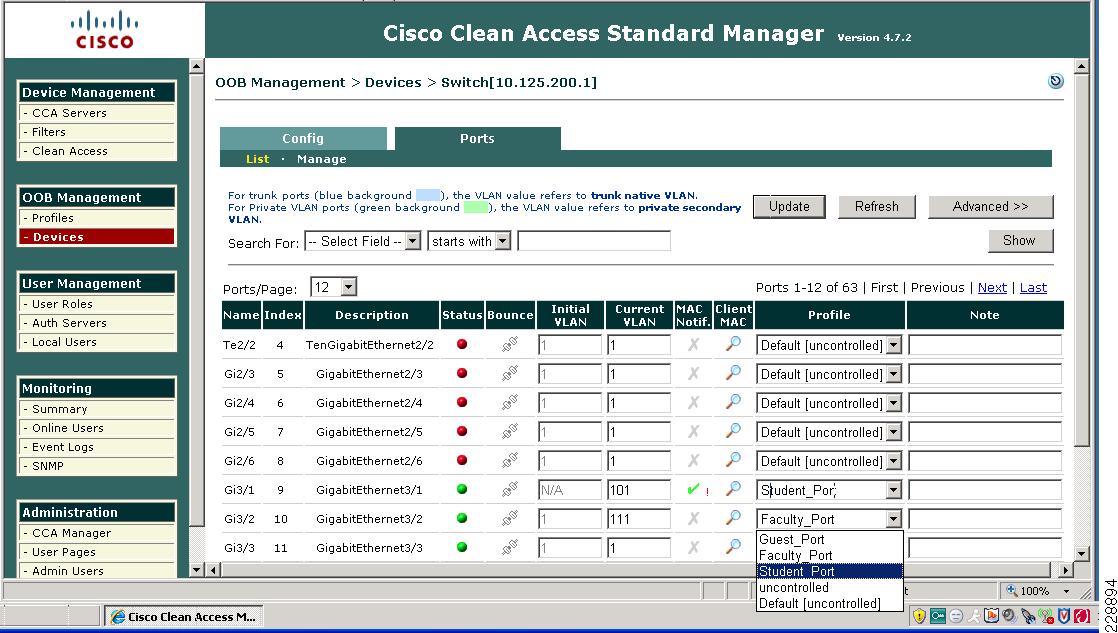Image resolution: width=1118 pixels, height=633 pixels.
Task: Click the refresh icon beside the Switch breadcrumb
Action: point(1055,81)
